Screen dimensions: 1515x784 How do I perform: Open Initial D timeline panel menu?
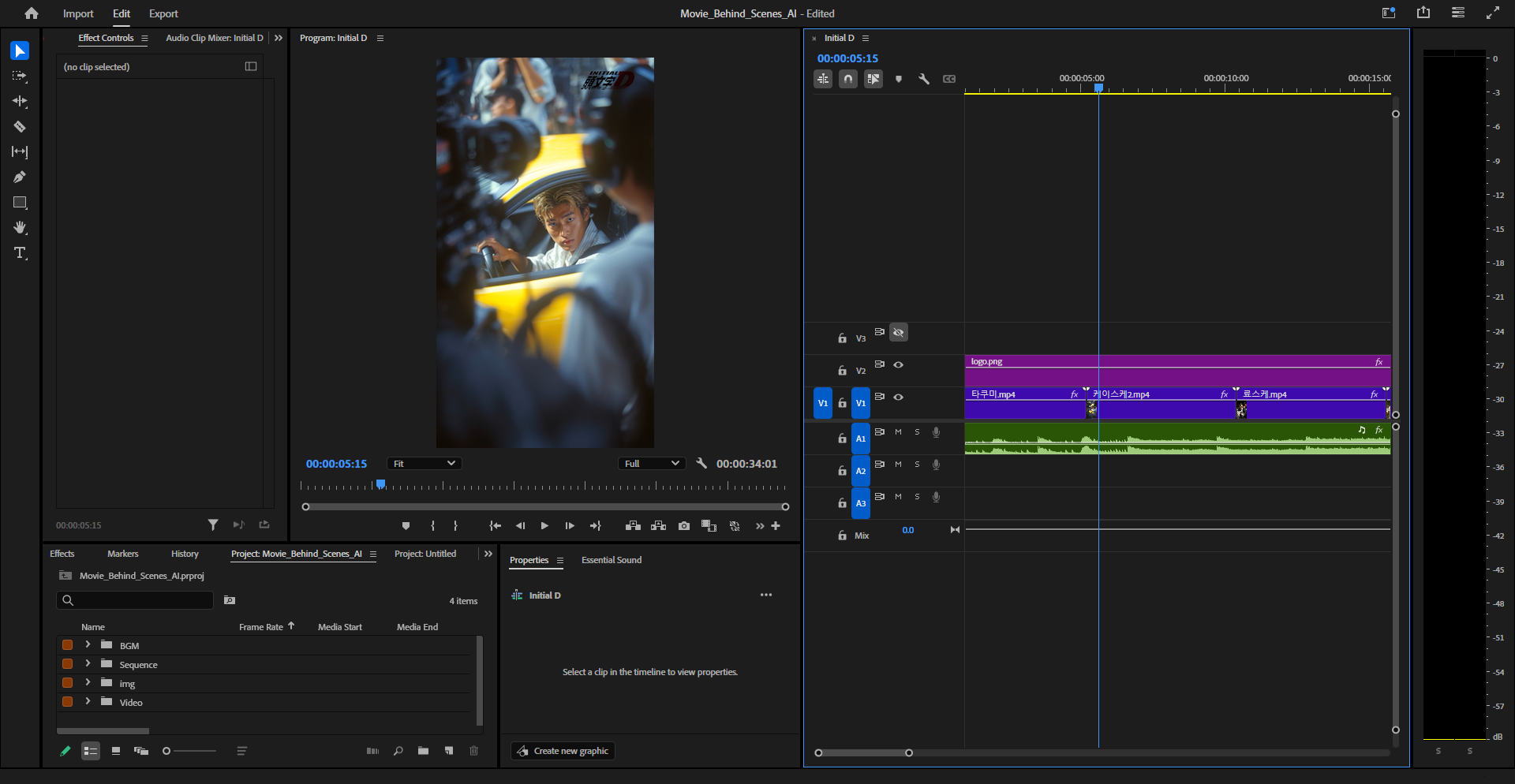[866, 38]
